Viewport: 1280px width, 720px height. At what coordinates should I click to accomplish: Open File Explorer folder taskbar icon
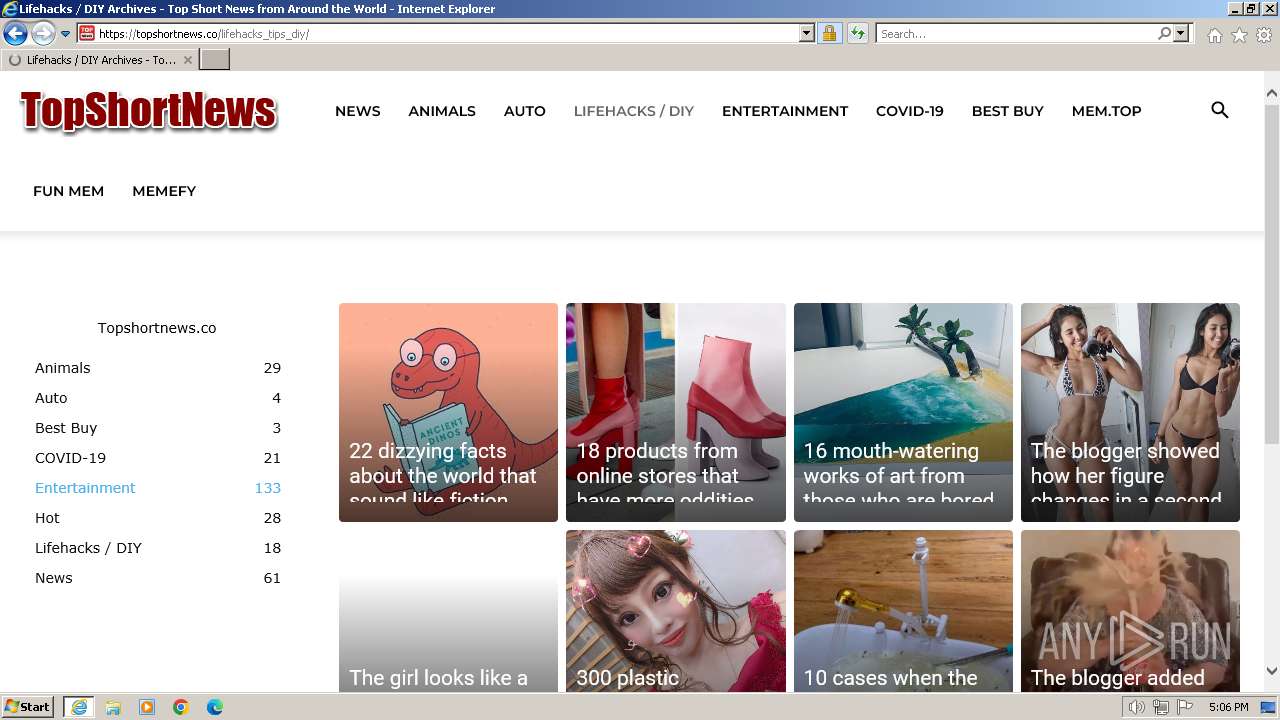(113, 707)
